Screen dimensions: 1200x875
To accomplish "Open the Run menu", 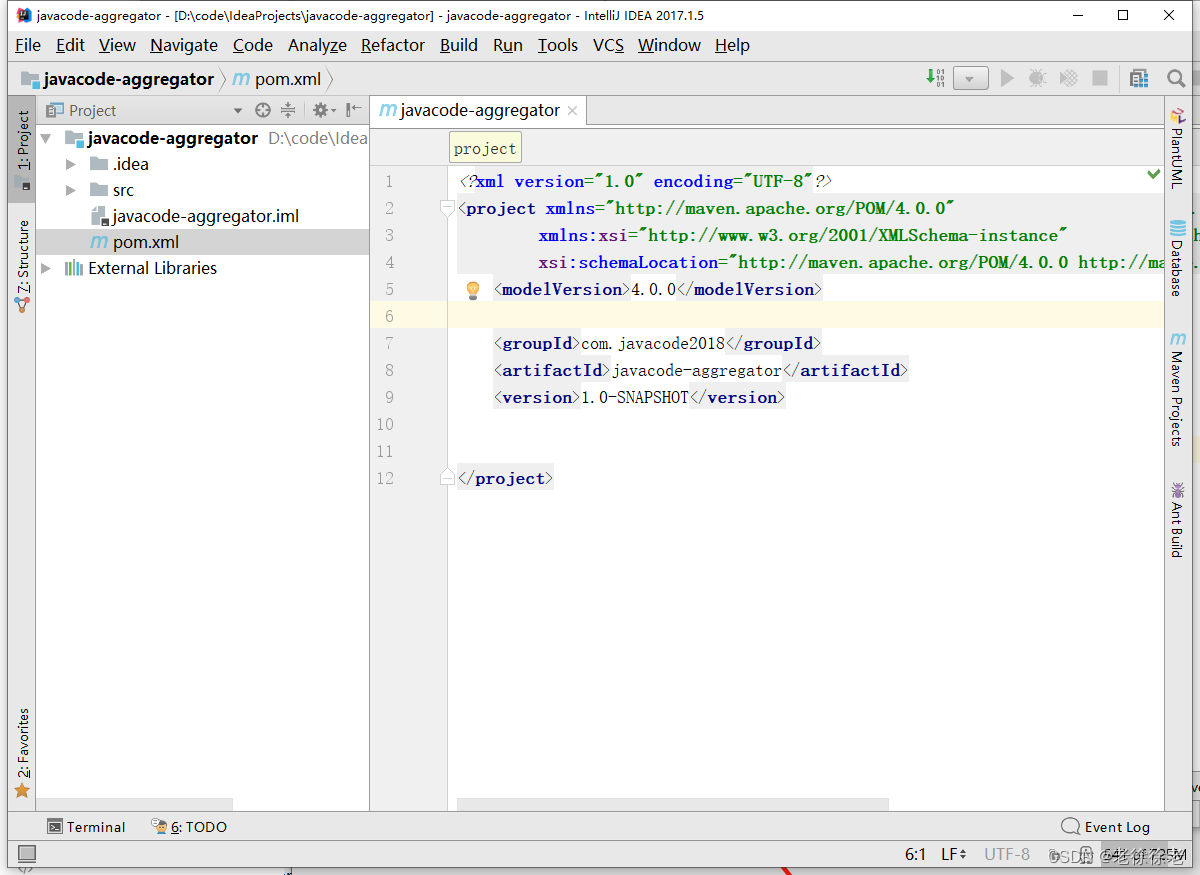I will tap(508, 45).
